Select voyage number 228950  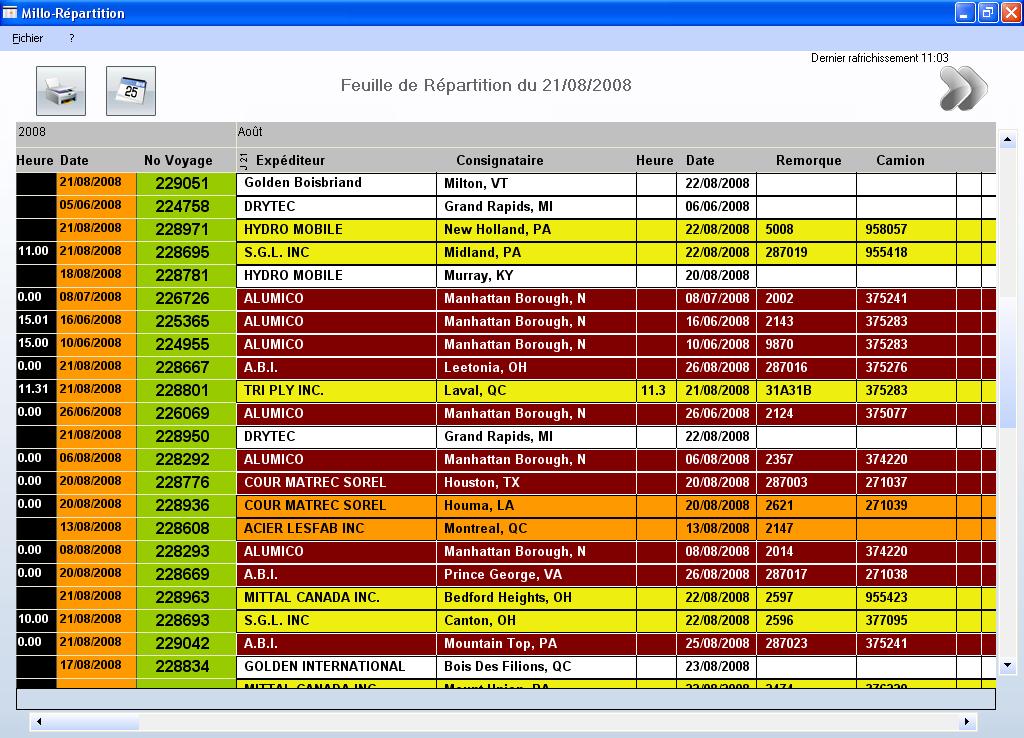[x=185, y=436]
